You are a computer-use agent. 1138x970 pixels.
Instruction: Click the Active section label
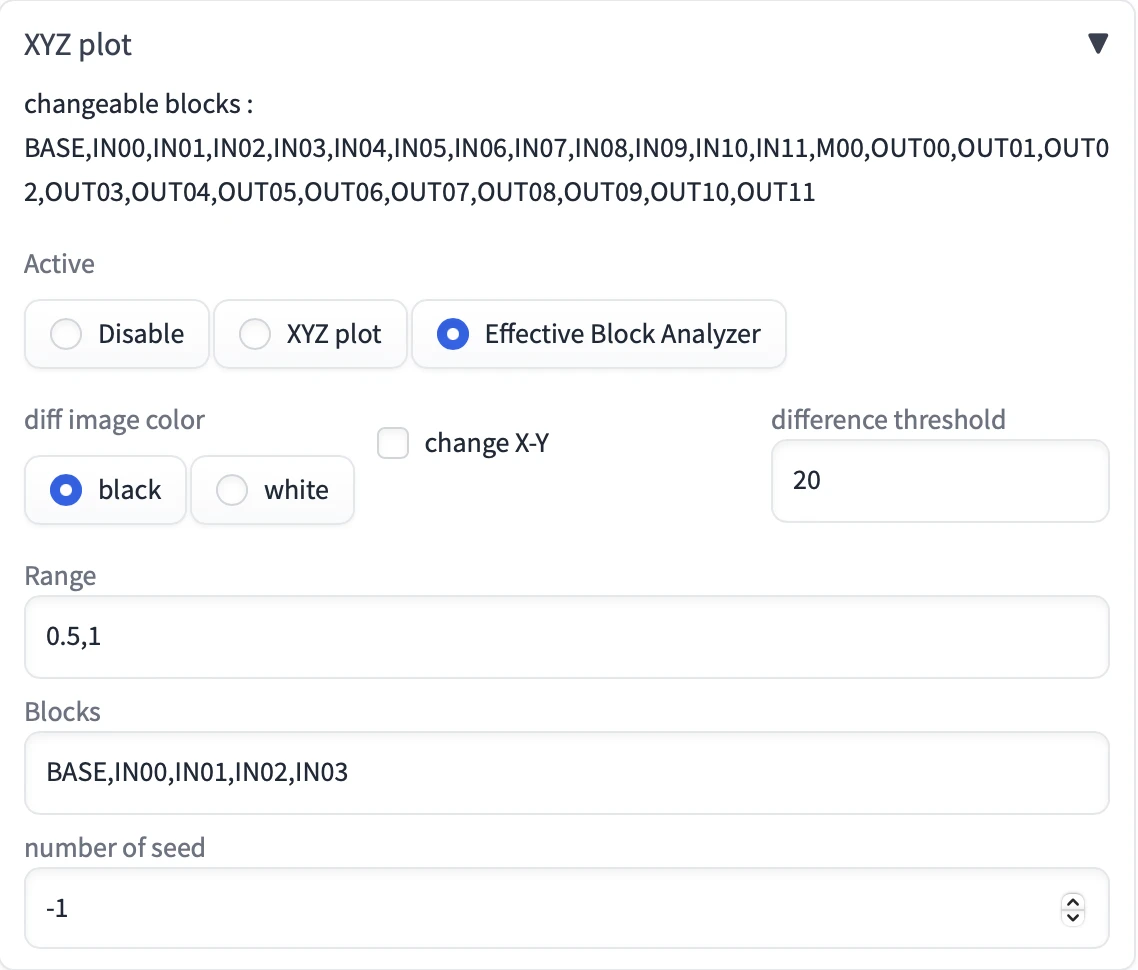(59, 264)
